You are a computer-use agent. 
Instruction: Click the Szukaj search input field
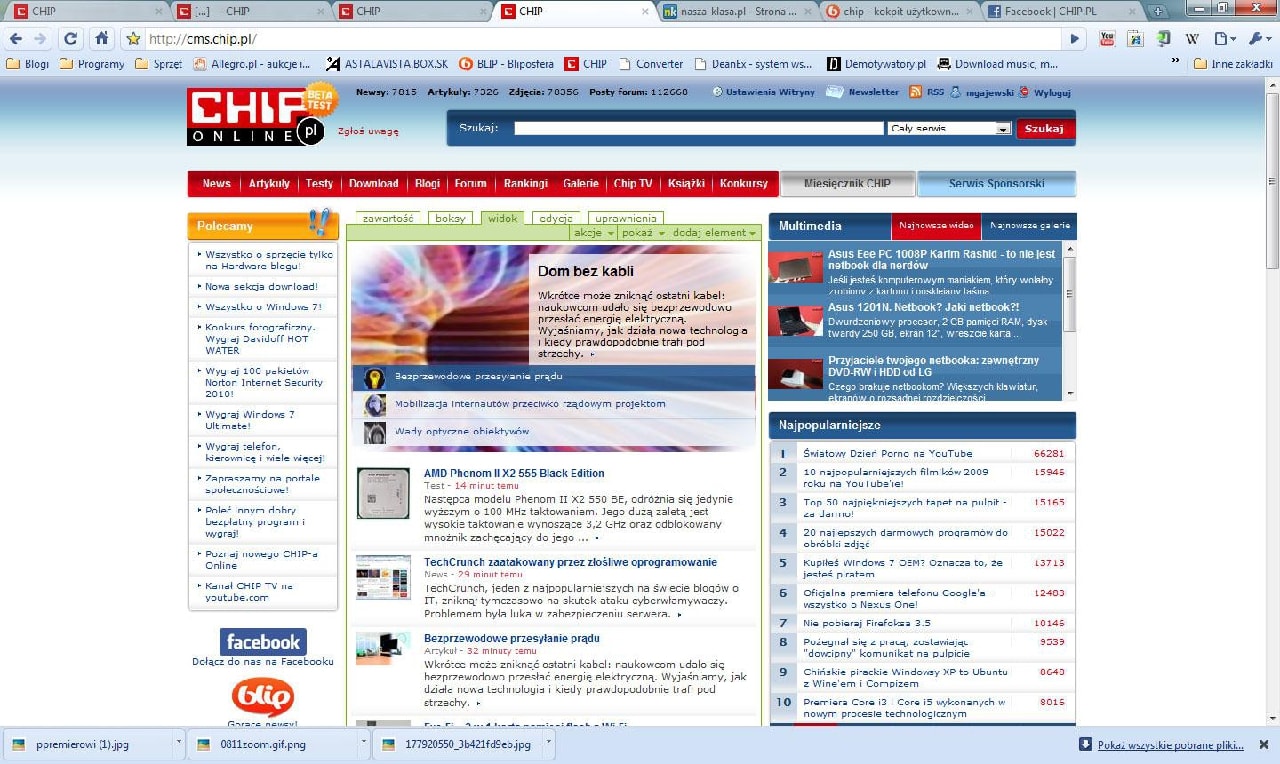click(699, 129)
